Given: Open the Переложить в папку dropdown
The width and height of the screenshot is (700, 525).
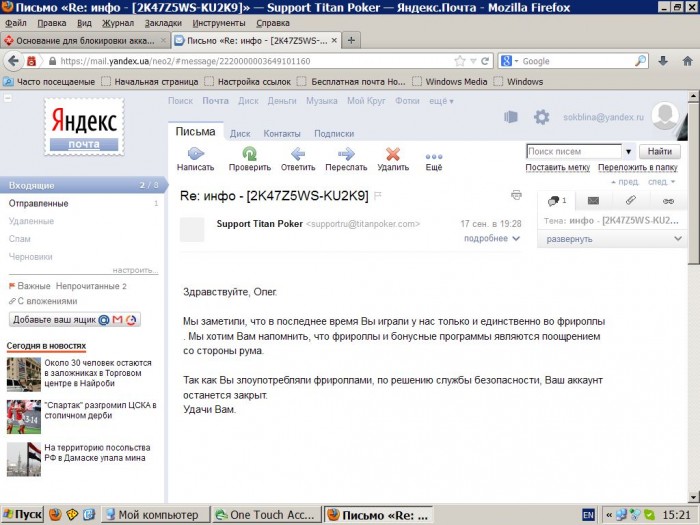Looking at the screenshot, I should tap(638, 167).
